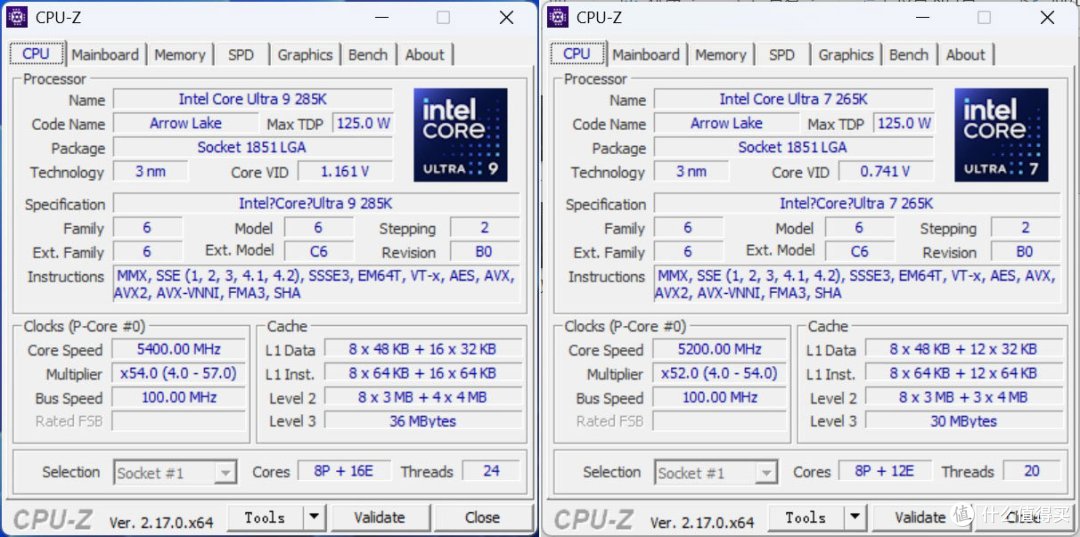Select CPU tab in left CPU-Z window
Image resolution: width=1080 pixels, height=537 pixels.
pos(36,54)
